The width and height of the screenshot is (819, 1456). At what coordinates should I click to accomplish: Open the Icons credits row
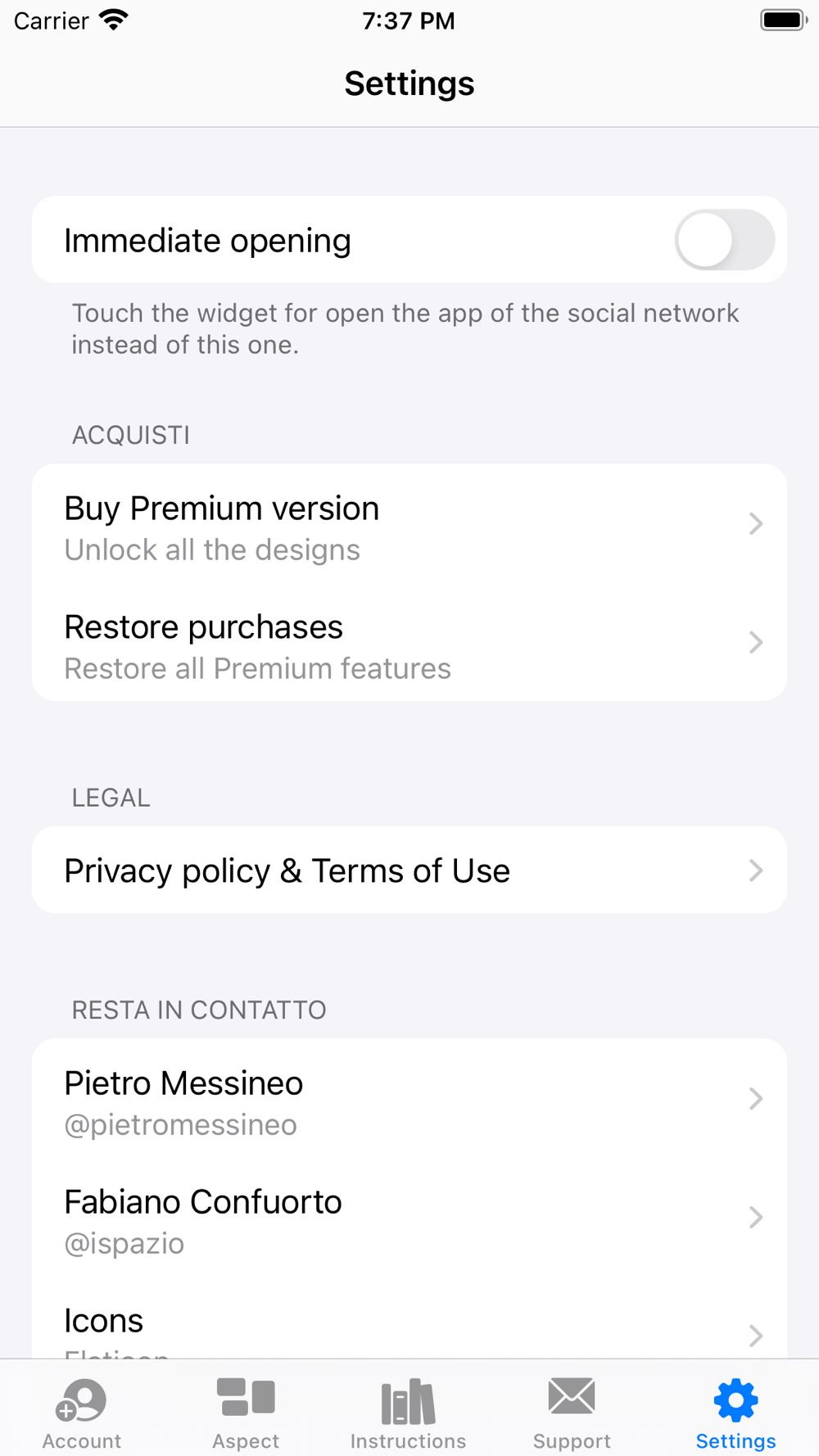click(103, 1321)
